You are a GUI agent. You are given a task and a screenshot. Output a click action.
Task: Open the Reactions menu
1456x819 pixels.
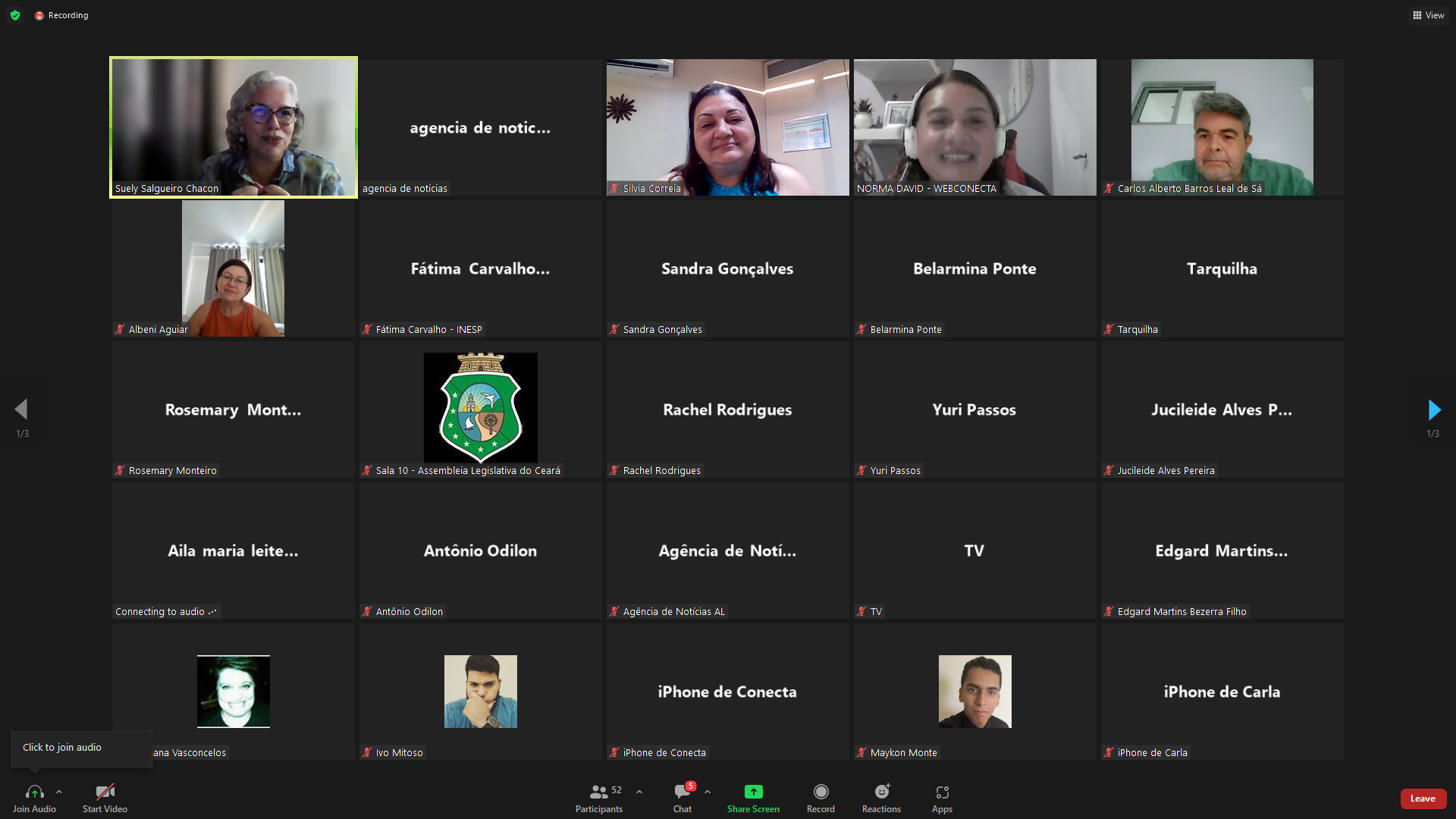881,792
